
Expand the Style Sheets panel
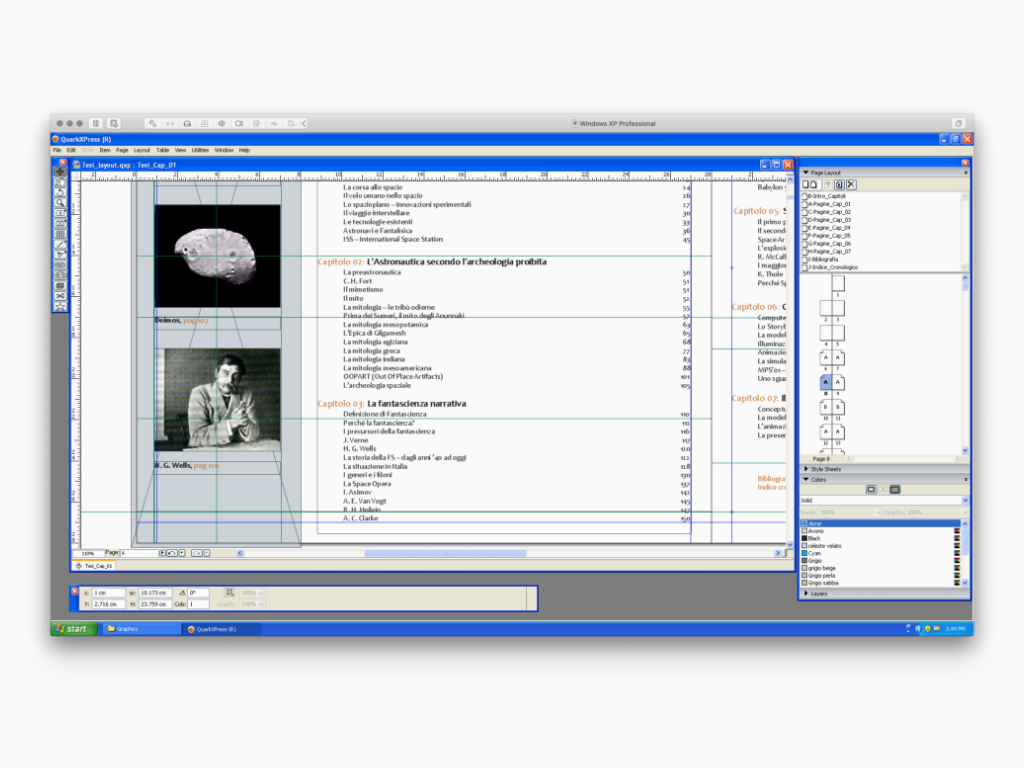pos(806,469)
